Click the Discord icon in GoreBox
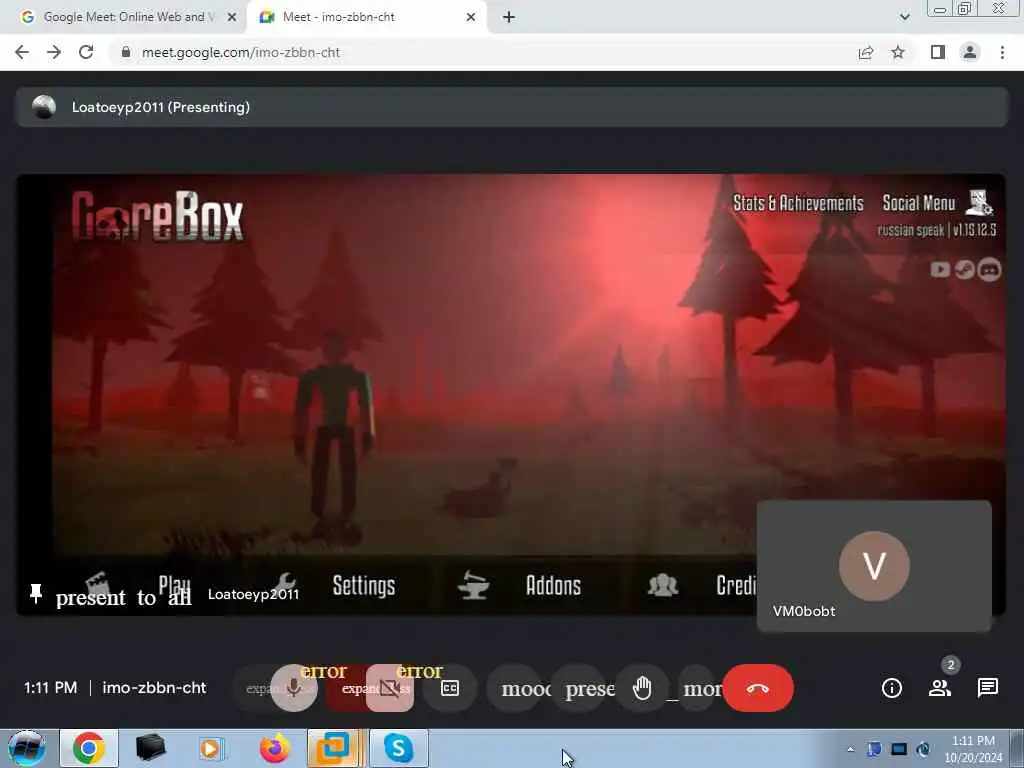 [x=989, y=269]
